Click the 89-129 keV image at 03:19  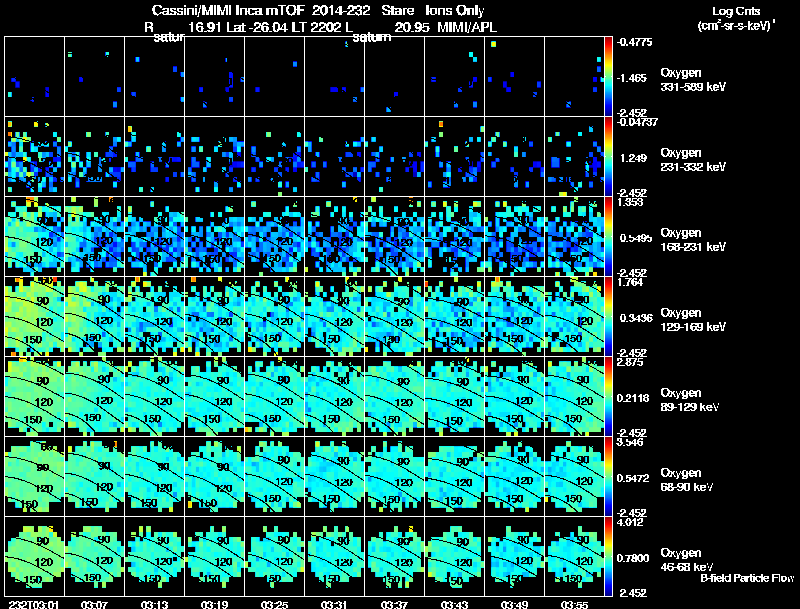point(214,396)
